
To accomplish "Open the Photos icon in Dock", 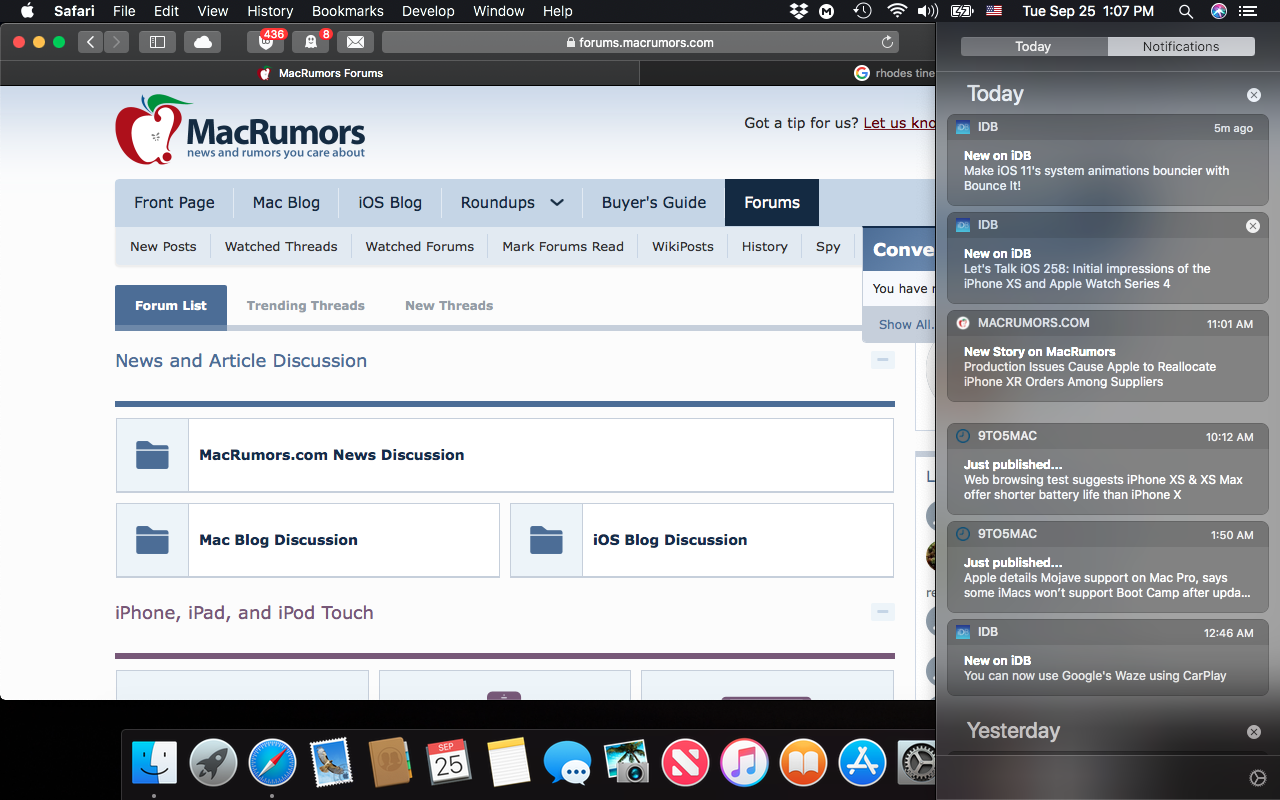I will tap(626, 765).
